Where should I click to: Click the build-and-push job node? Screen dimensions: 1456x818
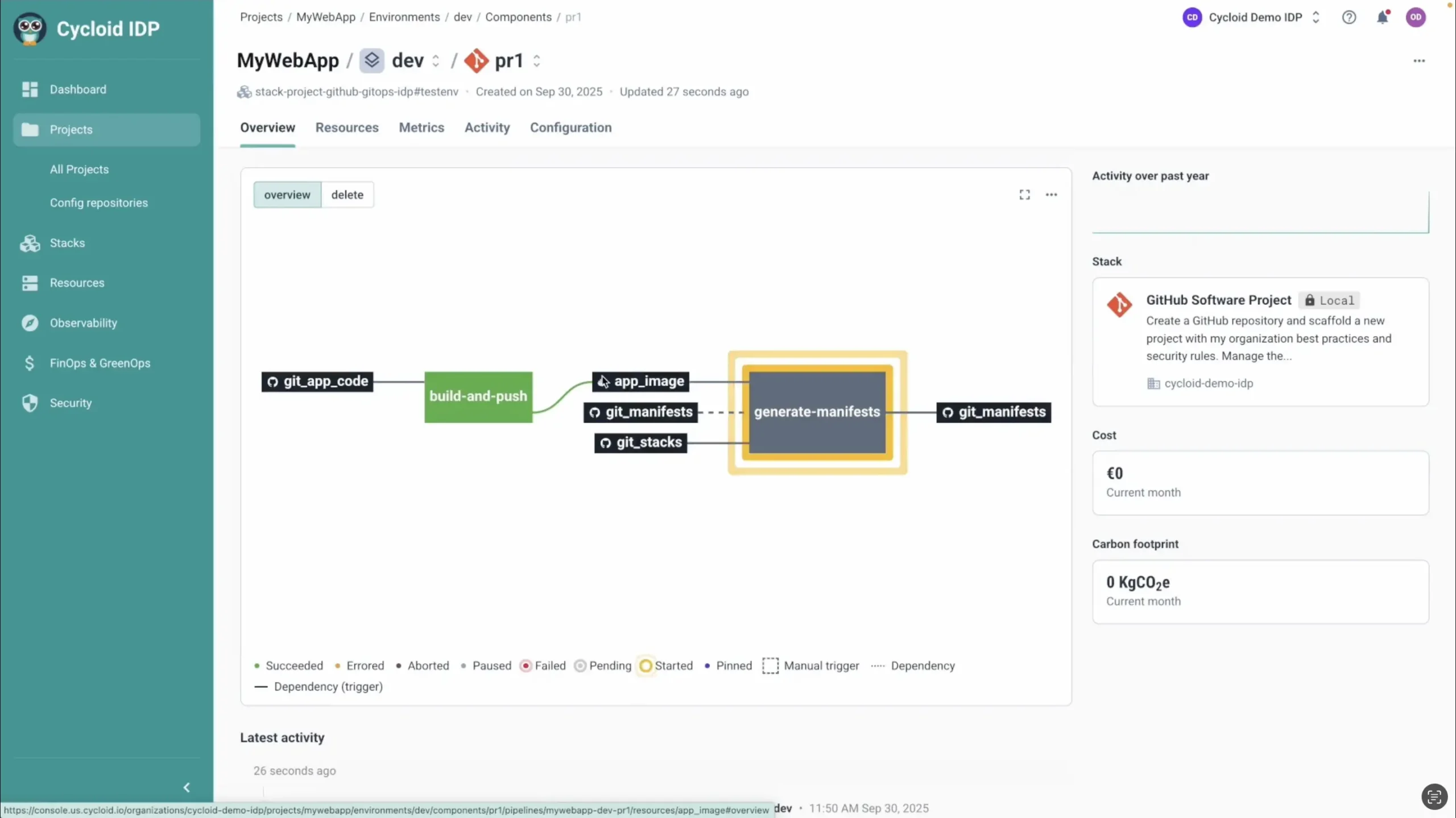[x=478, y=396]
